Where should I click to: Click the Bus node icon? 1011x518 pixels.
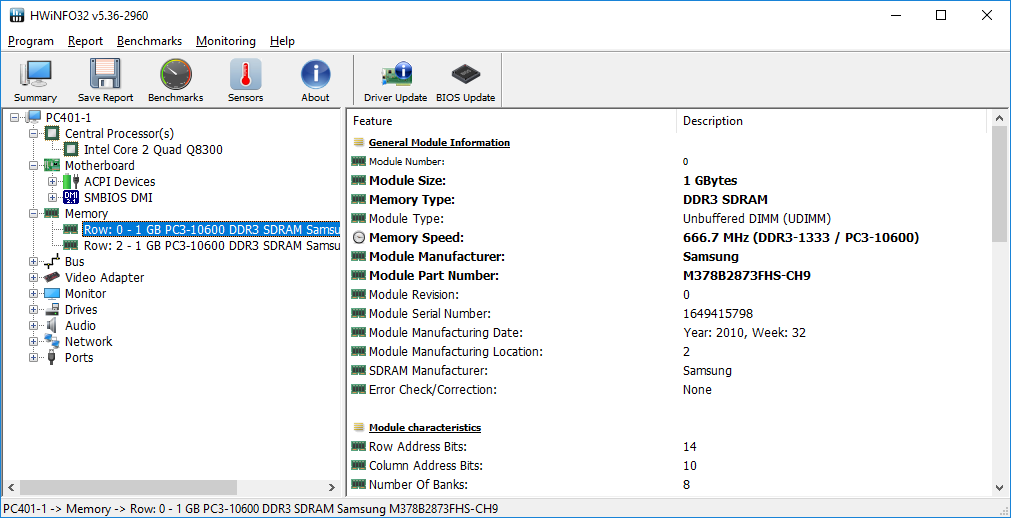pos(52,262)
